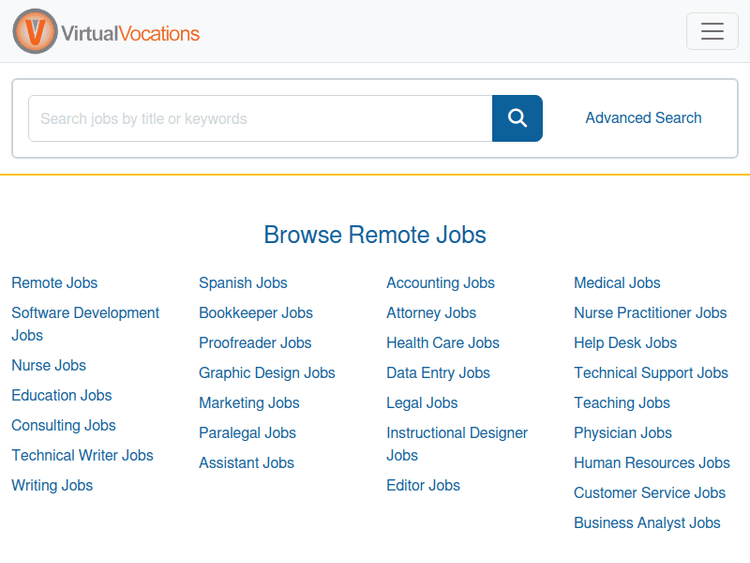The image size is (750, 563).
Task: Select the Nurse Jobs link
Action: 49,365
